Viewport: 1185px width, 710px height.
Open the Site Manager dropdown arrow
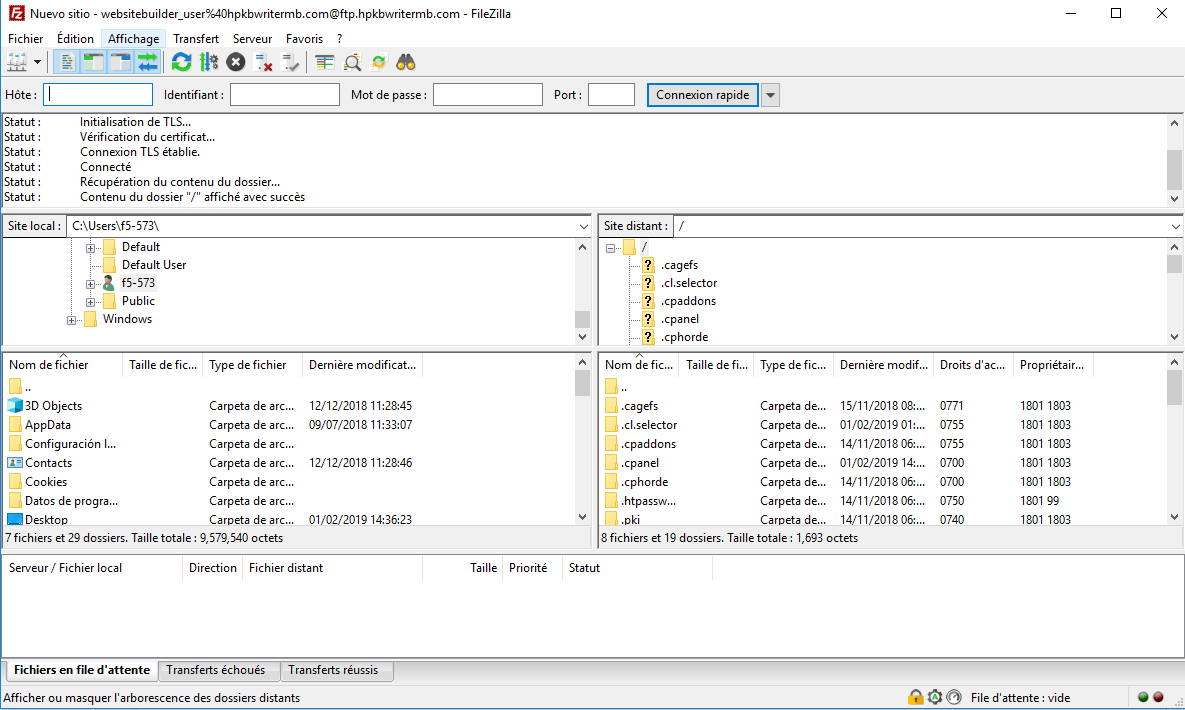point(37,62)
